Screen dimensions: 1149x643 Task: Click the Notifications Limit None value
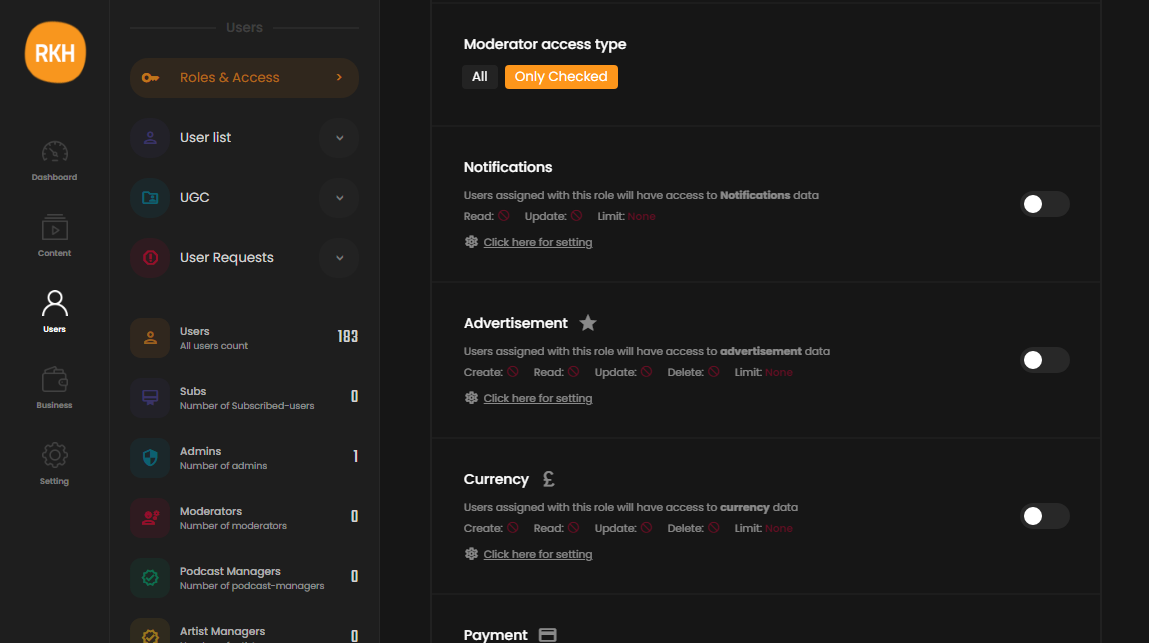pyautogui.click(x=641, y=216)
